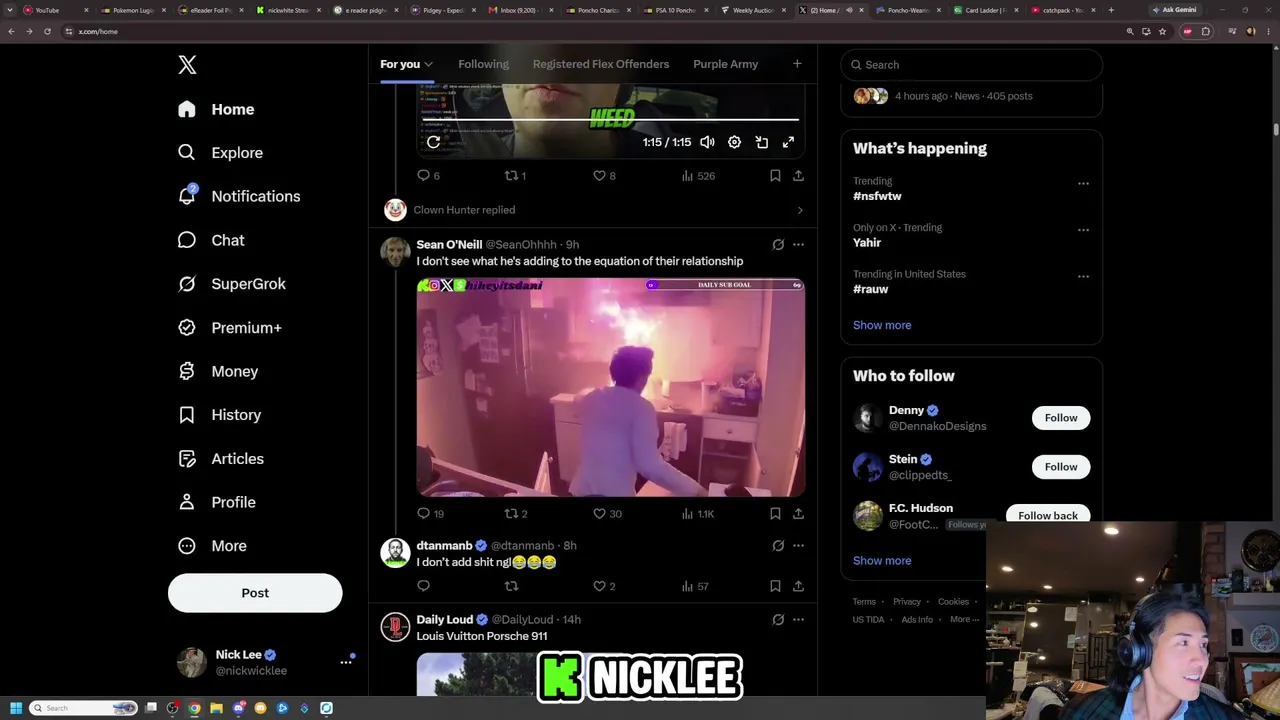The width and height of the screenshot is (1280, 720).
Task: Toggle video picture-in-picture mode
Action: tap(761, 142)
